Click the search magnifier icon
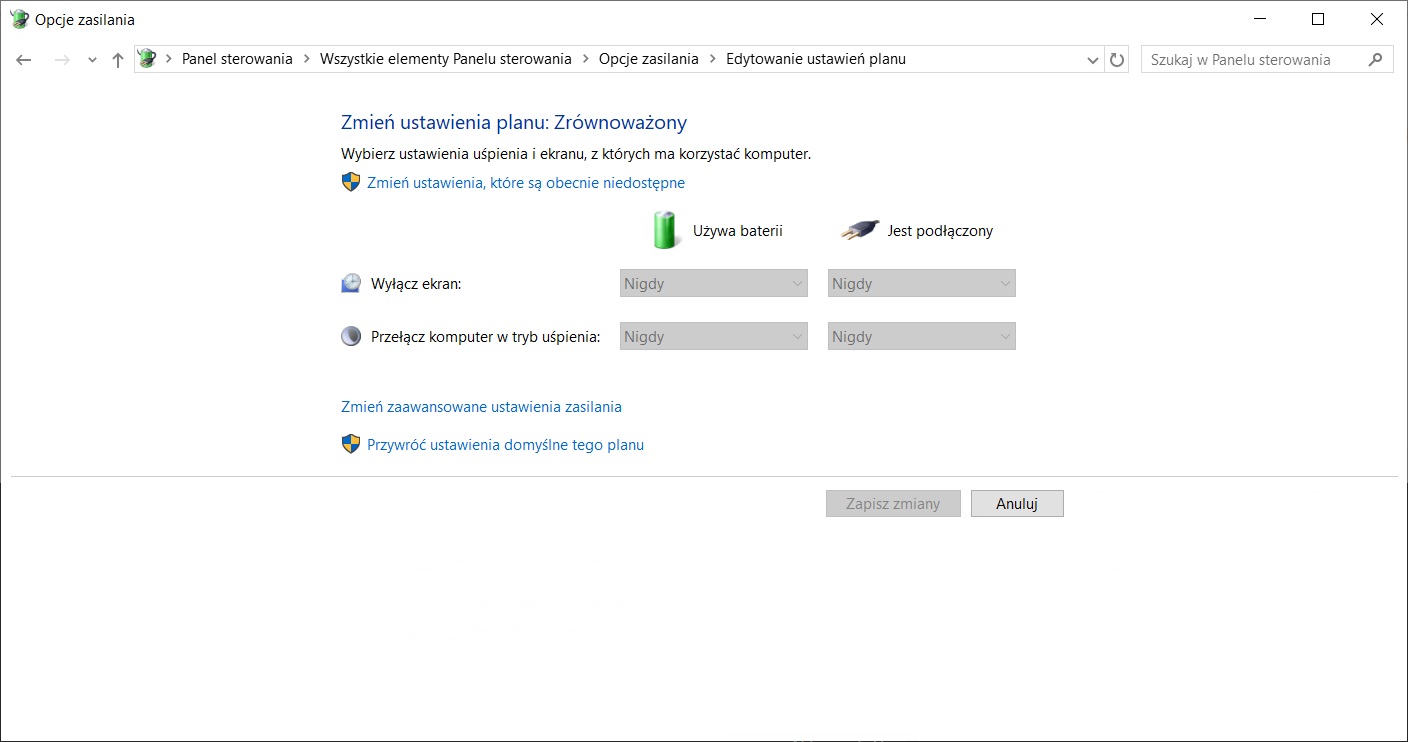Viewport: 1408px width, 742px height. (1376, 59)
